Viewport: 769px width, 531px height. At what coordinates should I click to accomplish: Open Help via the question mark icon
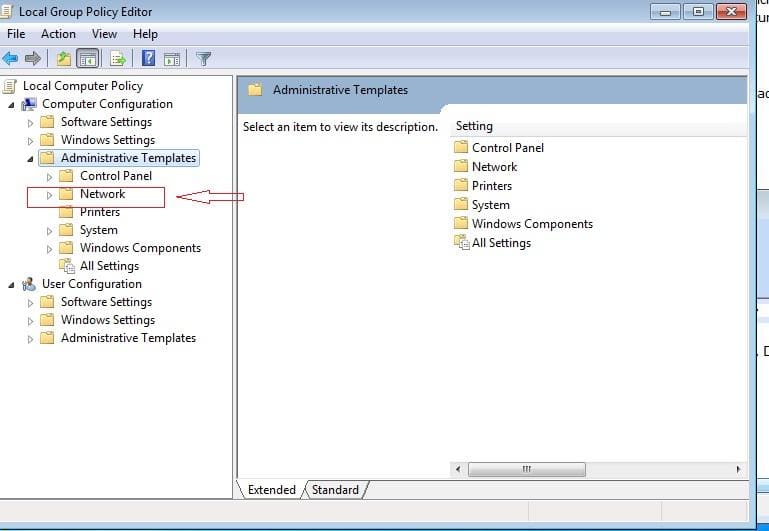coord(148,58)
